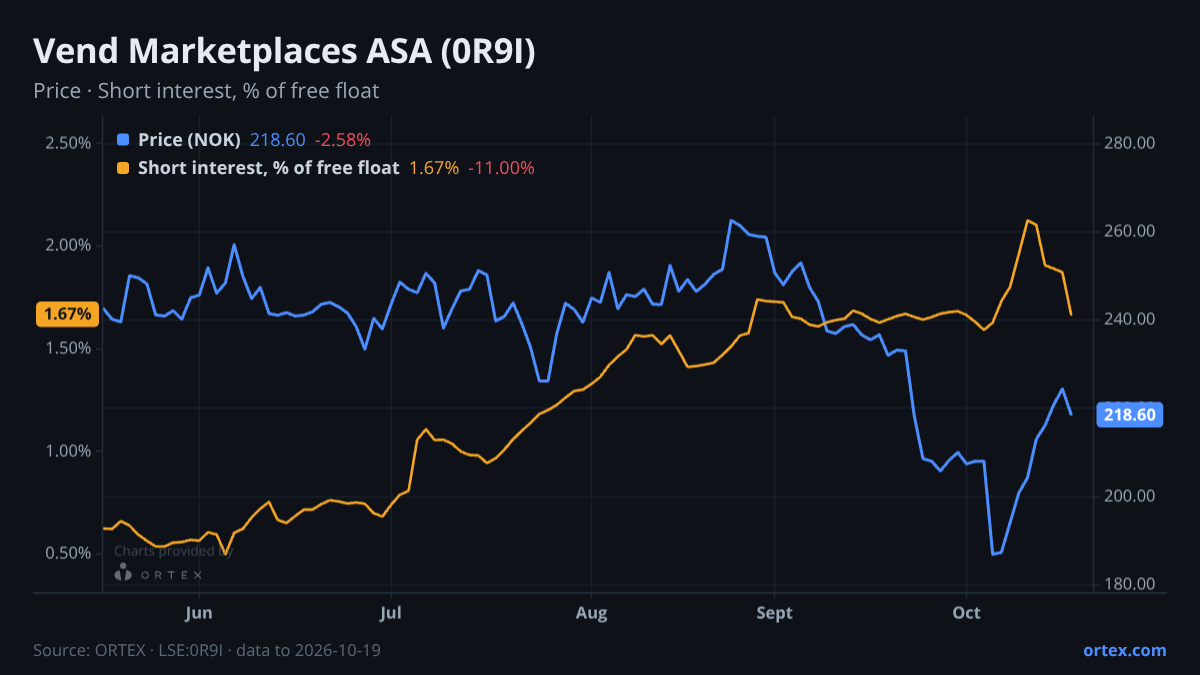Select the Price (NOK) legend label
The image size is (1200, 675).
189,140
